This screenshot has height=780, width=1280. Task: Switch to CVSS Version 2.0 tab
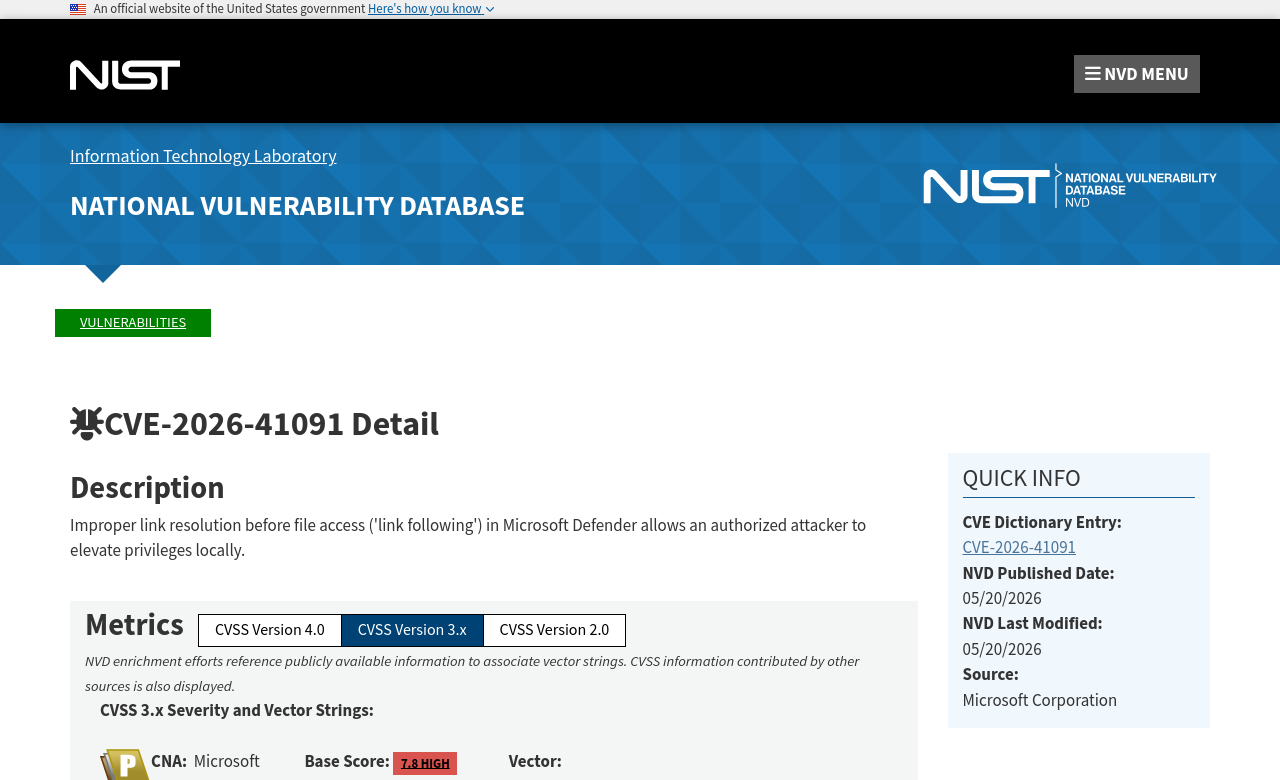(554, 630)
